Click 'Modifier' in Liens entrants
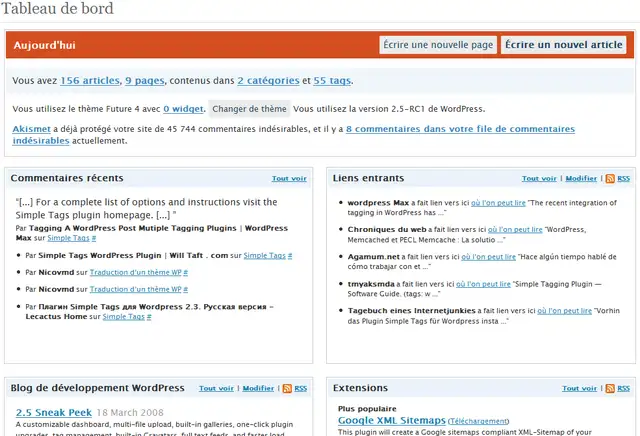The width and height of the screenshot is (640, 436). coord(581,178)
